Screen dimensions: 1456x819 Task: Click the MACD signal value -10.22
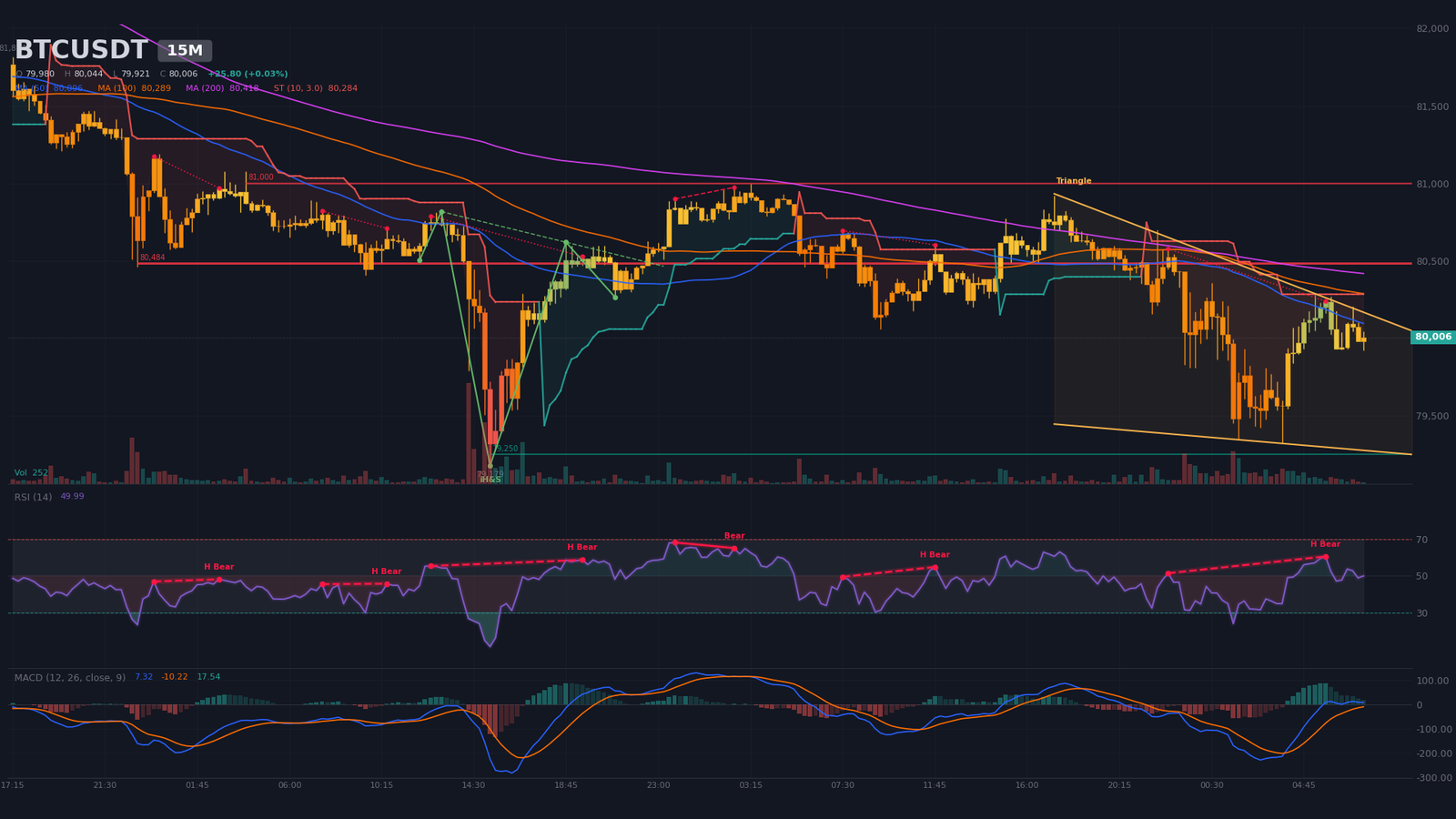(175, 677)
